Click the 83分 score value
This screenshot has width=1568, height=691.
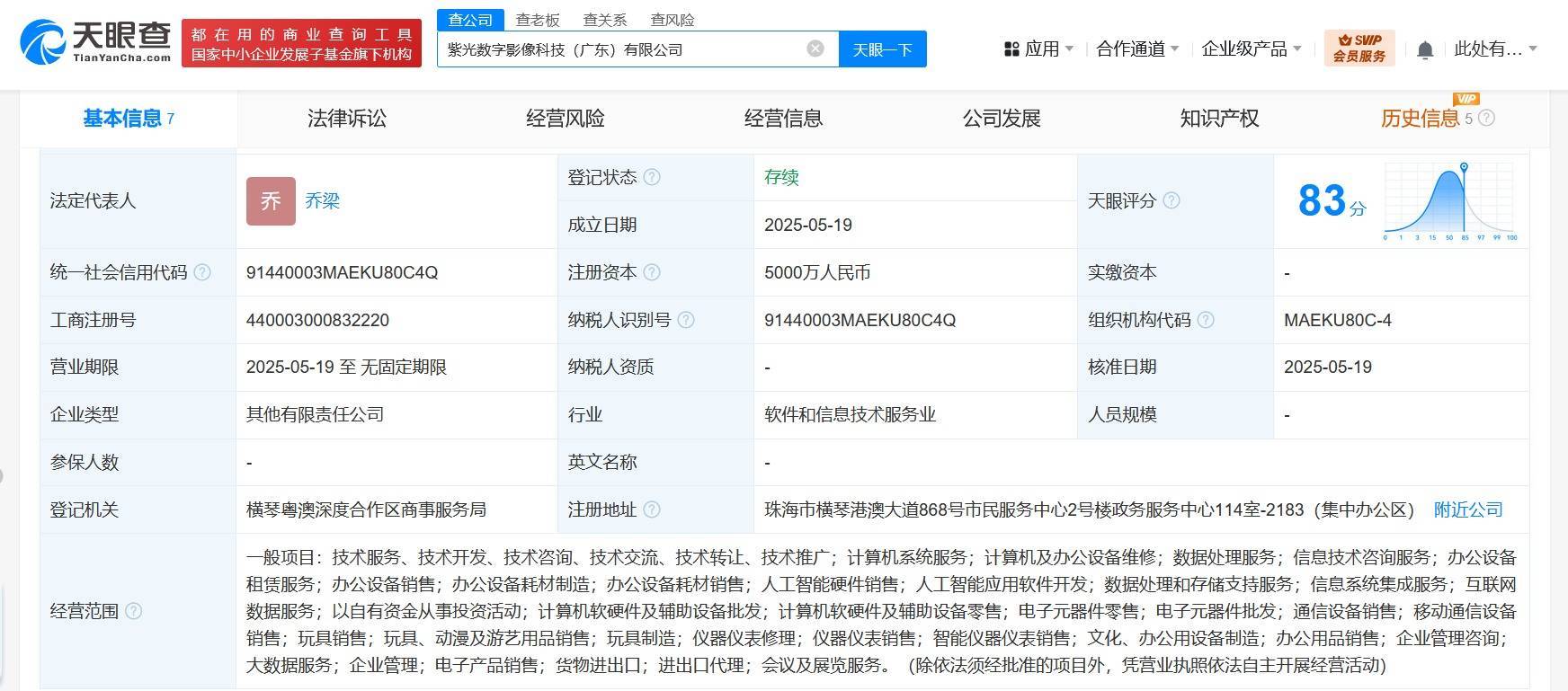[x=1332, y=200]
